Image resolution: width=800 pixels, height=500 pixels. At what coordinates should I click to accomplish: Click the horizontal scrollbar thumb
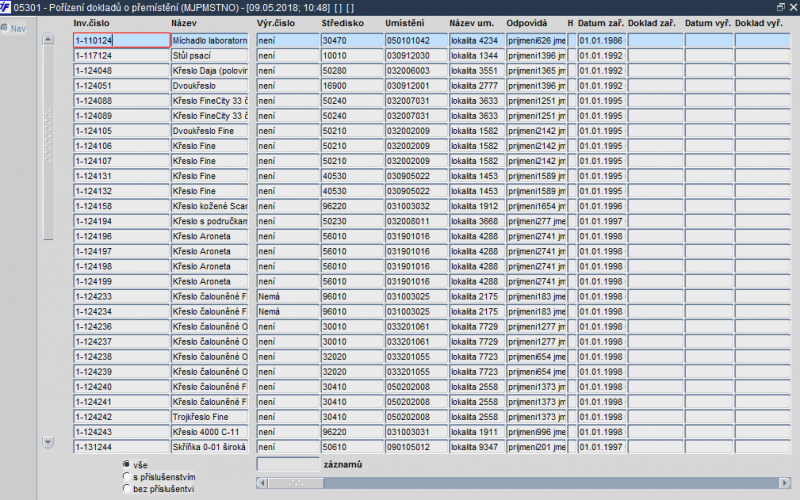[x=296, y=483]
